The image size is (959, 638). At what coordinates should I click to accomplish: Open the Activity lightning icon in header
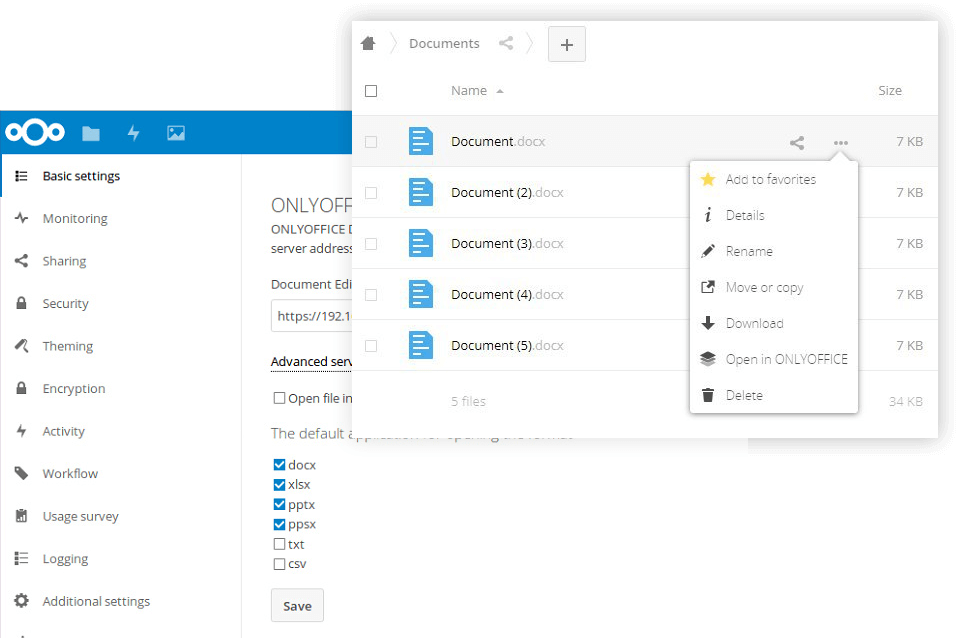click(x=133, y=133)
